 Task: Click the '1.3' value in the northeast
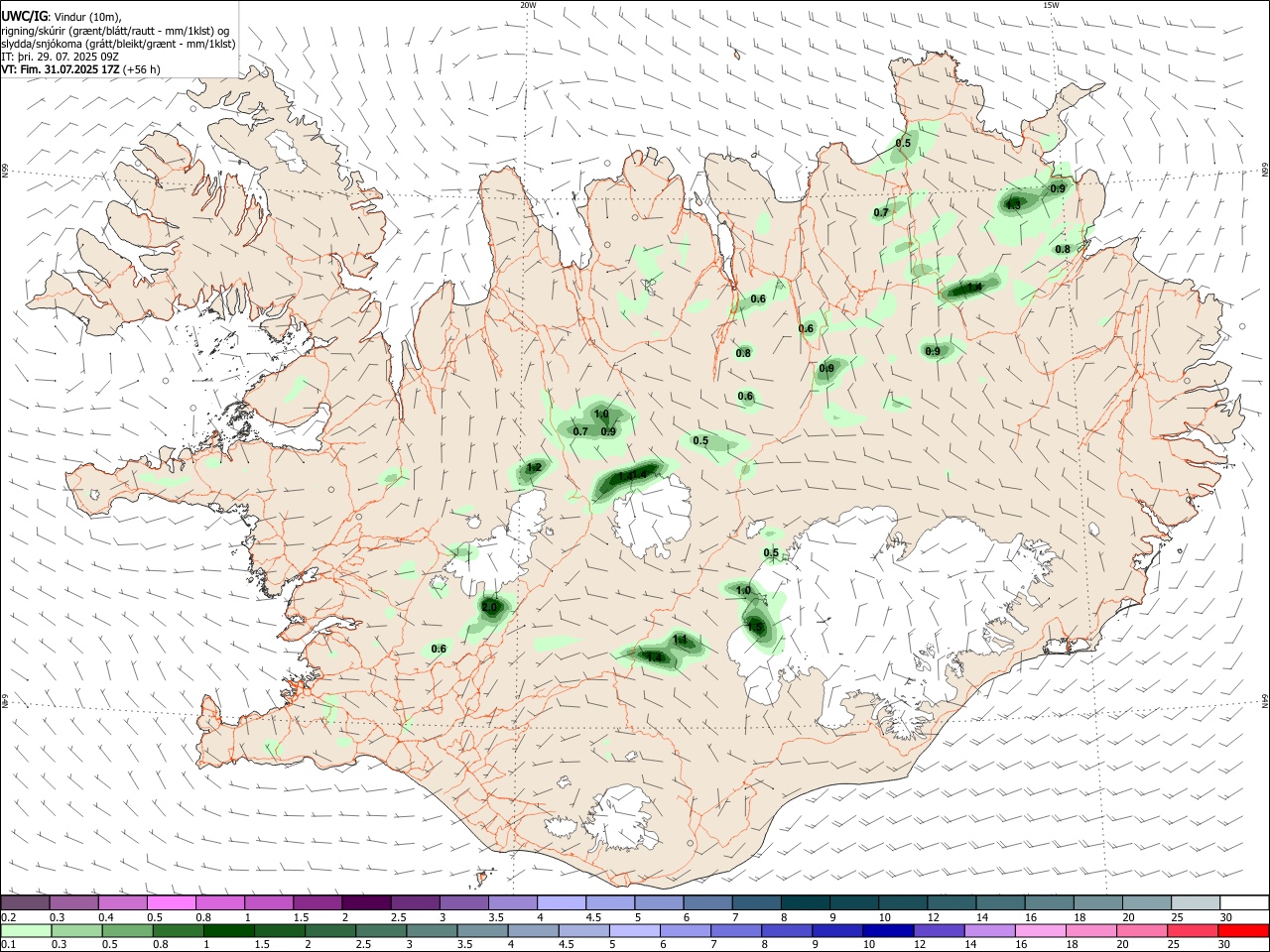click(1013, 204)
